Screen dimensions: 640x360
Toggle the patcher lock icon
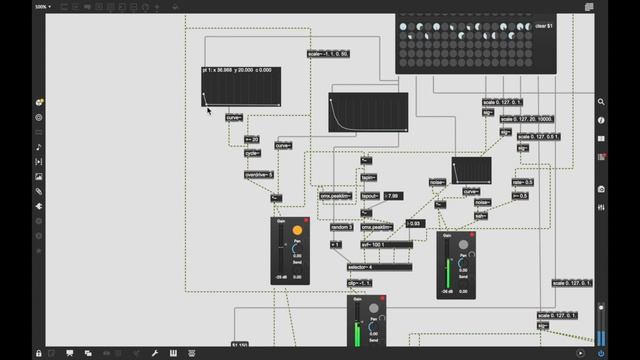pos(39,353)
